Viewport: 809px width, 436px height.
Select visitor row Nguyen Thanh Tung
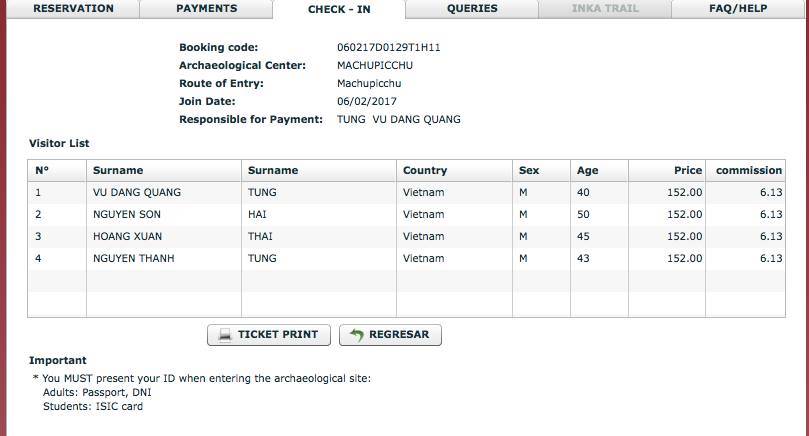(407, 259)
